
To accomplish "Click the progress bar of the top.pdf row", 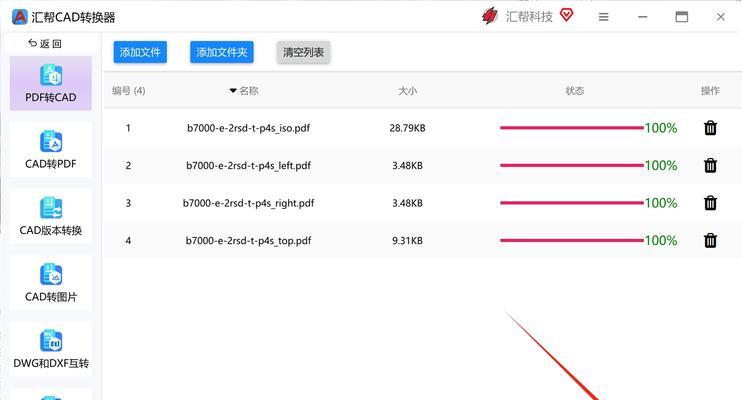I will [572, 240].
